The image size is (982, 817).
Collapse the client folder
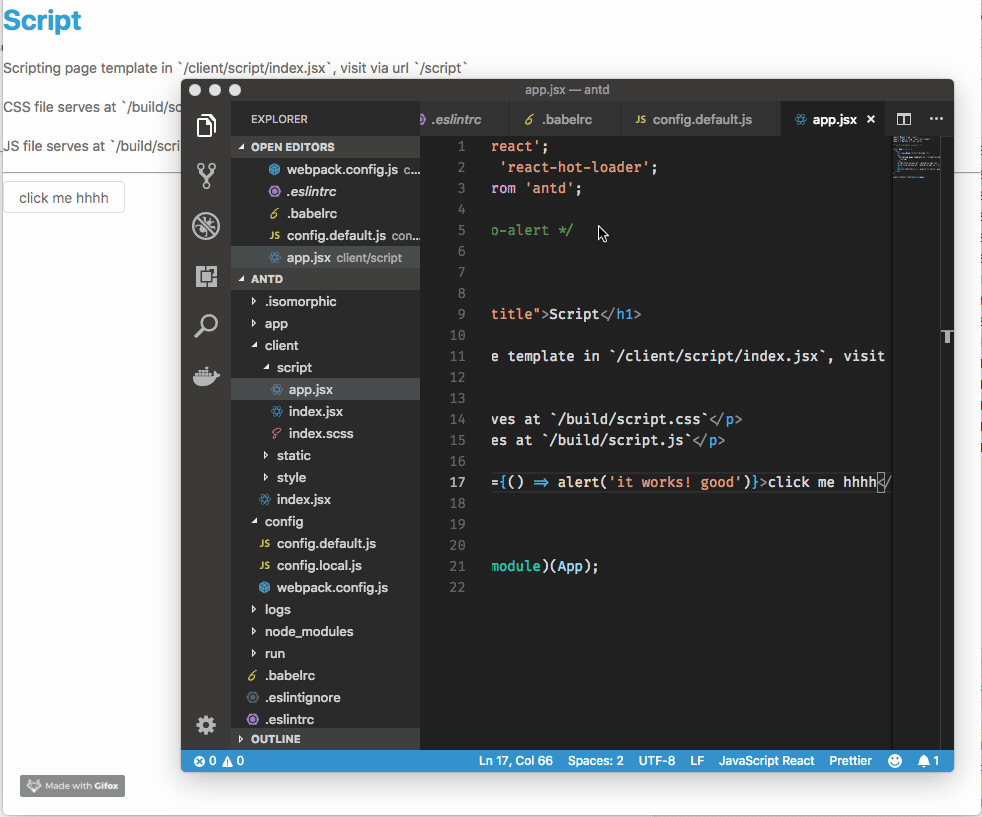coord(326,345)
